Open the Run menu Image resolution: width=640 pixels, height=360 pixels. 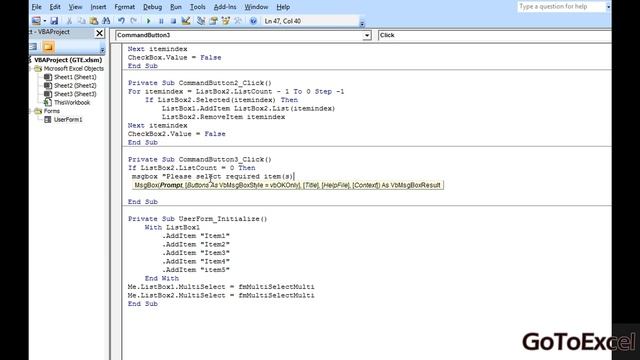point(176,7)
